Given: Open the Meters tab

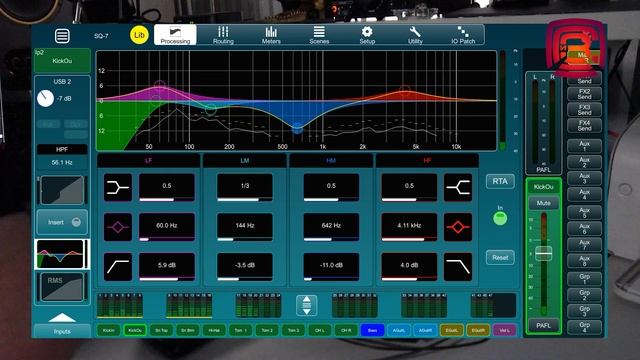Looking at the screenshot, I should click(x=271, y=35).
